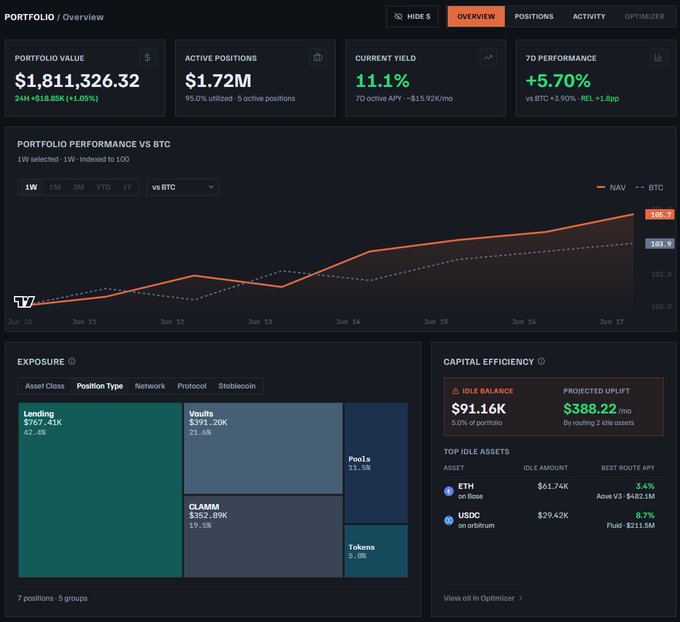Select the 3M time range
Image resolution: width=680 pixels, height=622 pixels.
78,187
